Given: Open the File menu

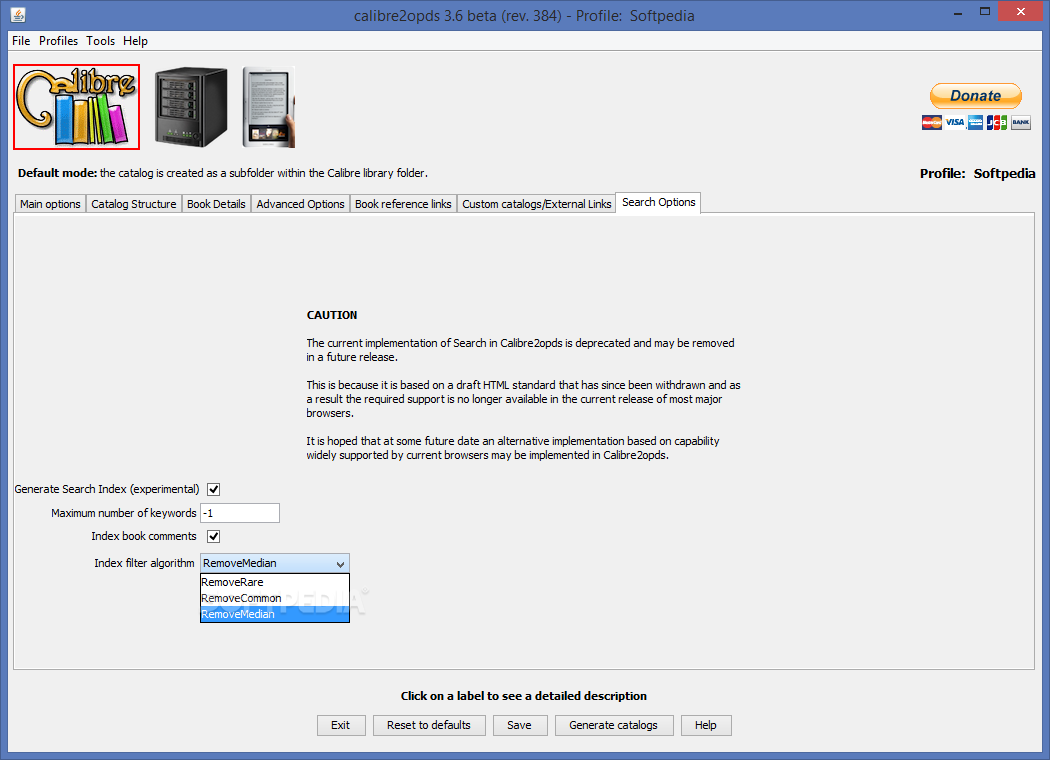Looking at the screenshot, I should click(x=21, y=41).
